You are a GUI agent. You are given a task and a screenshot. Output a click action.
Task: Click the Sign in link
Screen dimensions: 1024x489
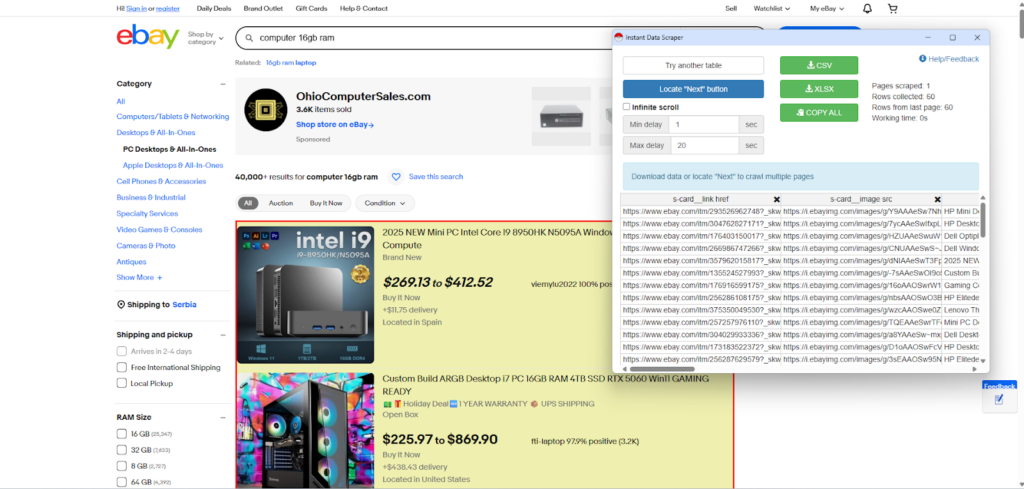pyautogui.click(x=136, y=8)
